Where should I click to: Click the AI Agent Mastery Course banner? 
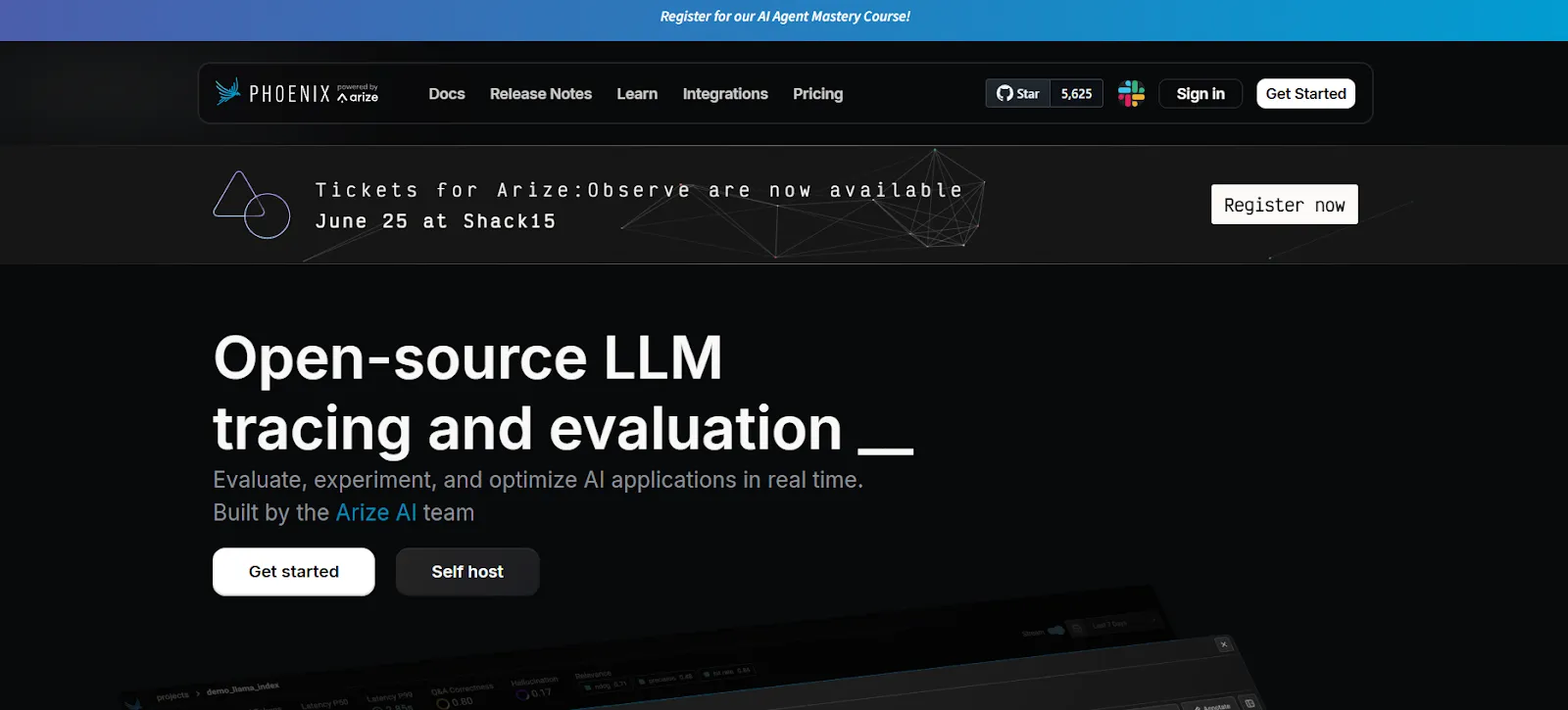(x=784, y=17)
